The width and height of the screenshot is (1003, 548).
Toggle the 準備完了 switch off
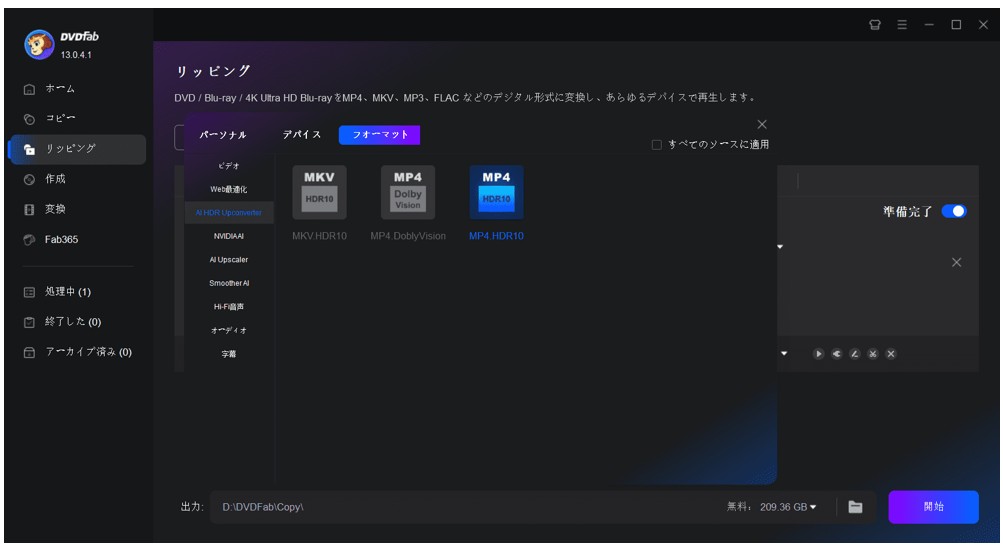(x=954, y=212)
